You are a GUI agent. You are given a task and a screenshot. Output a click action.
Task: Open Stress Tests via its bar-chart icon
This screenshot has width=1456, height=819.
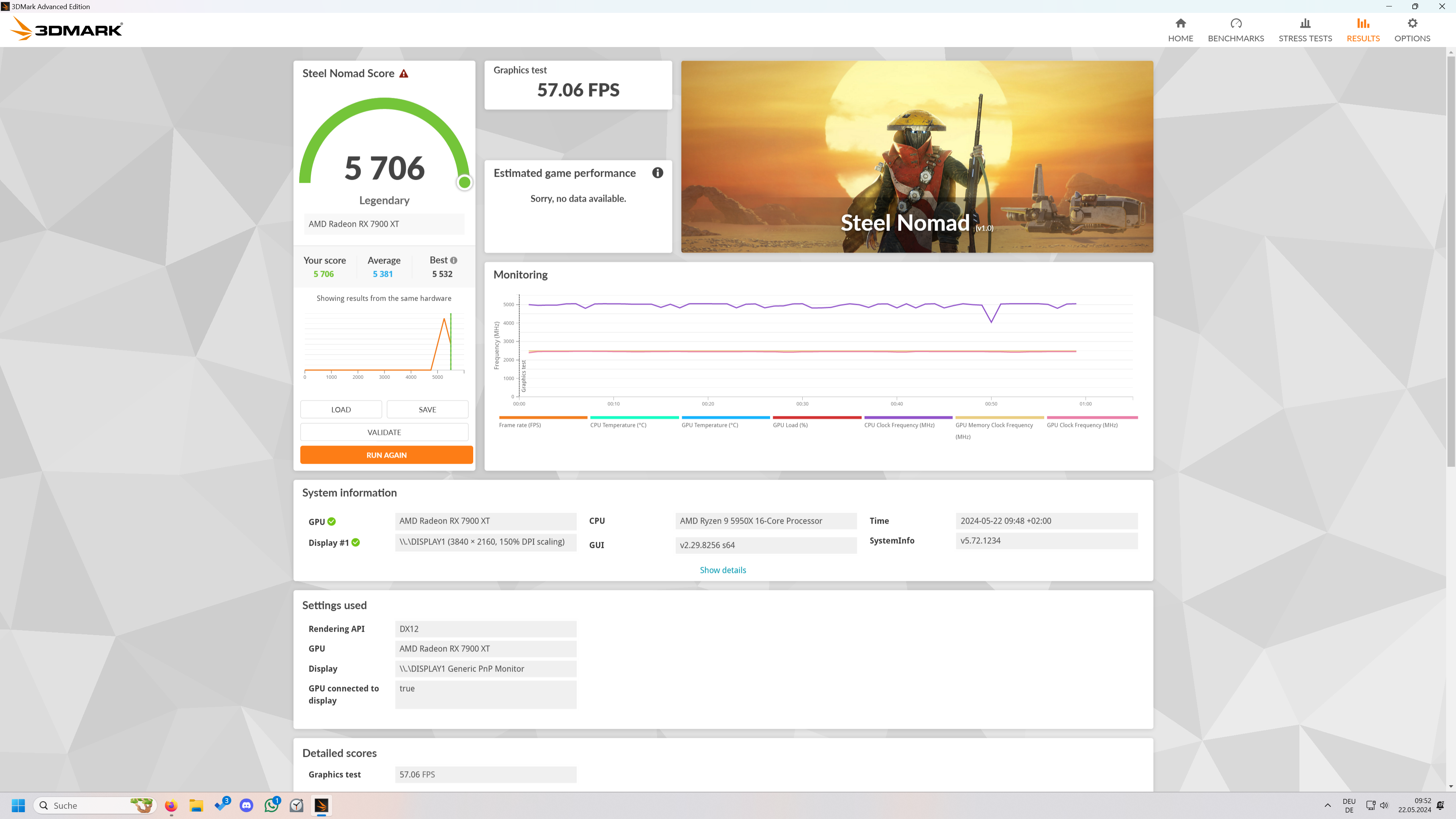1305,23
